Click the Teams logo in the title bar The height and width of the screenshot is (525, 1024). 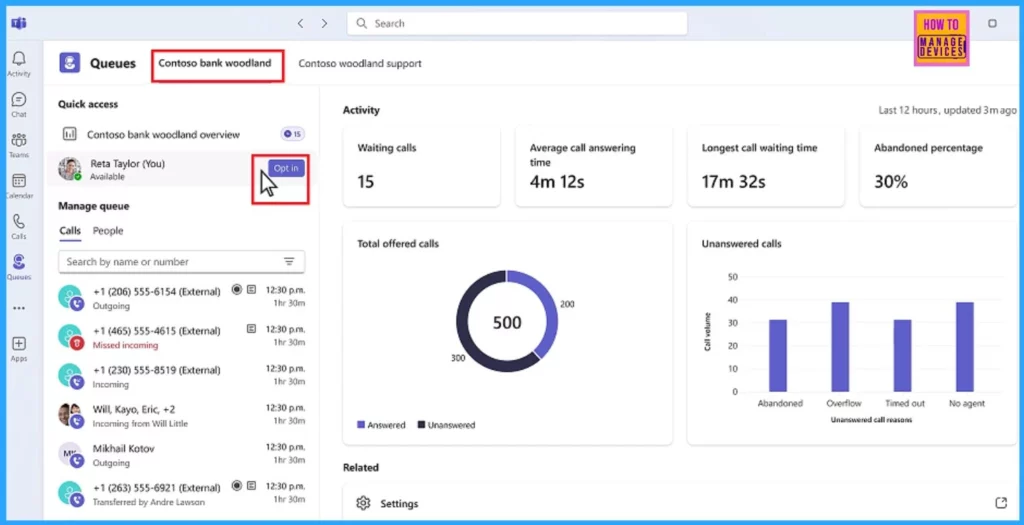19,24
